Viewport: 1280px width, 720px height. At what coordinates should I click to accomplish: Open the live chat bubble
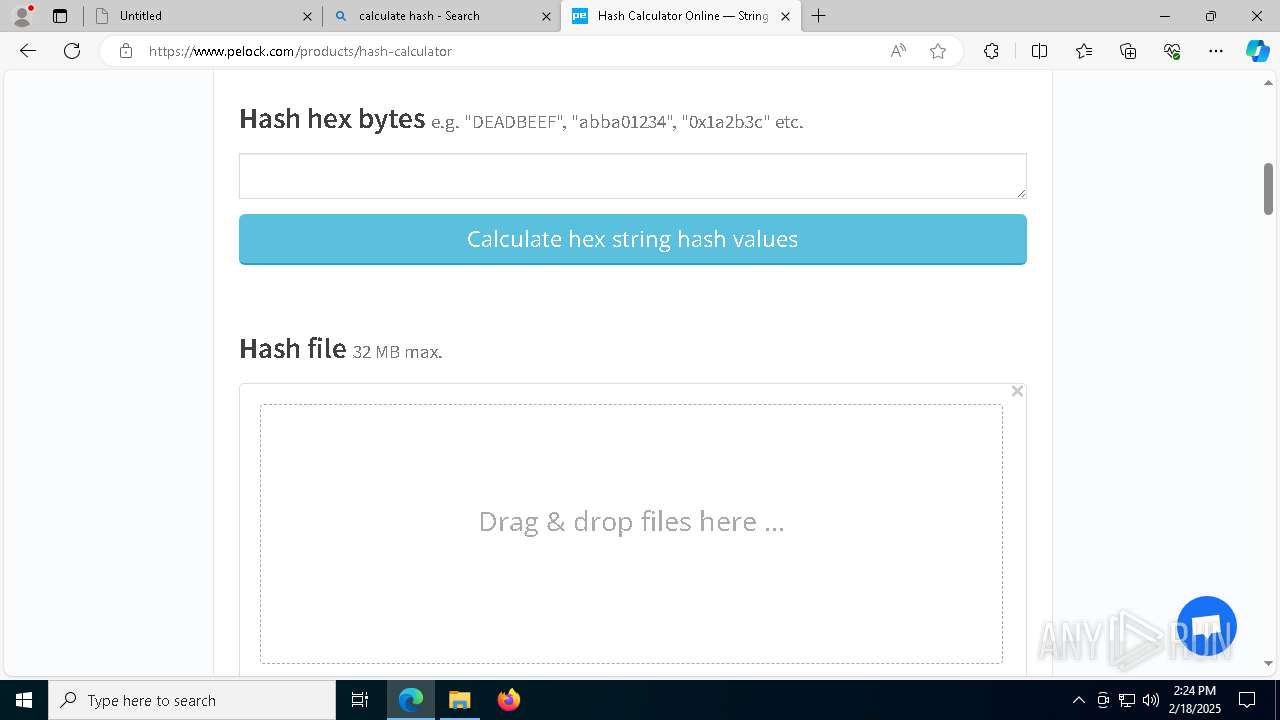click(1207, 626)
